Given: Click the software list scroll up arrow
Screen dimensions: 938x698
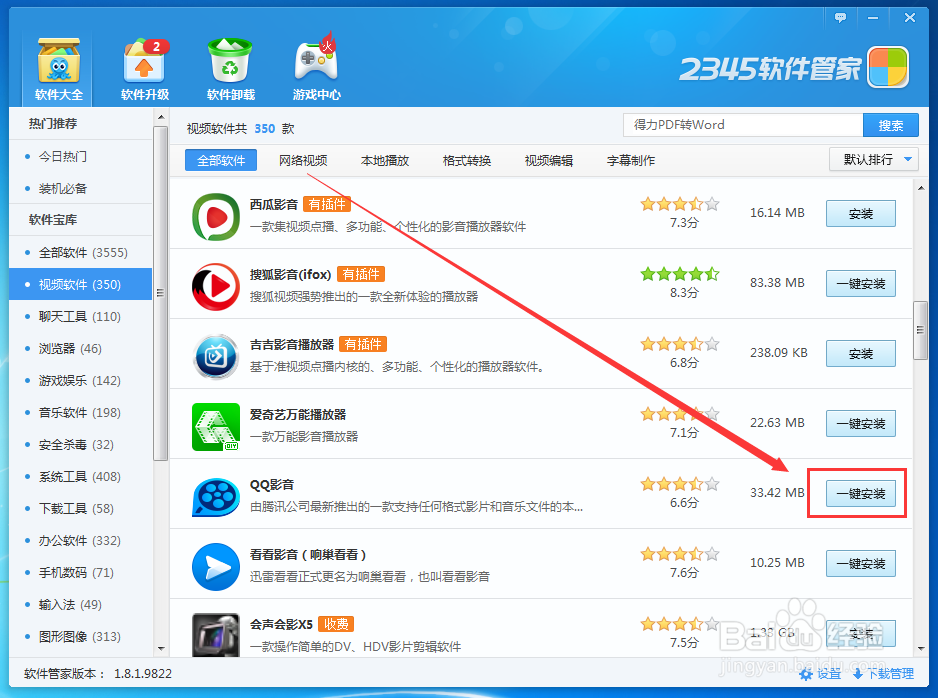Looking at the screenshot, I should [921, 188].
